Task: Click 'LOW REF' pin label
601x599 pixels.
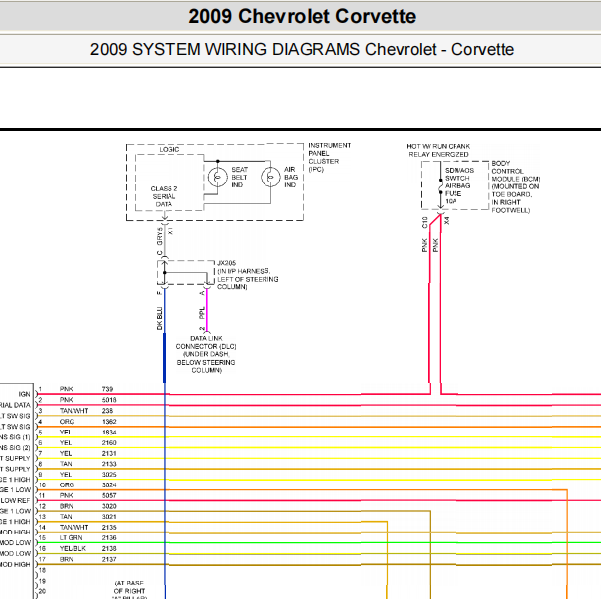Action: 15,501
